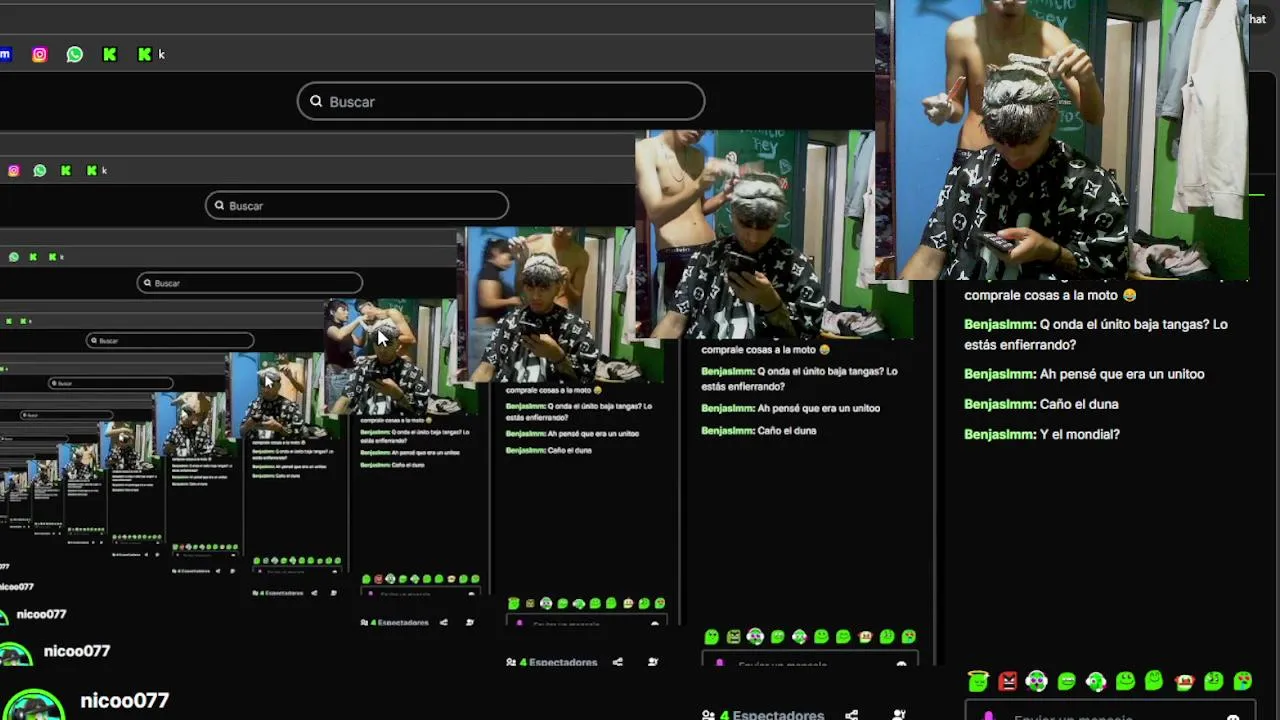Pick the headphones emote in the second nested chat
Image resolution: width=1280 pixels, height=720 pixels.
click(755, 637)
